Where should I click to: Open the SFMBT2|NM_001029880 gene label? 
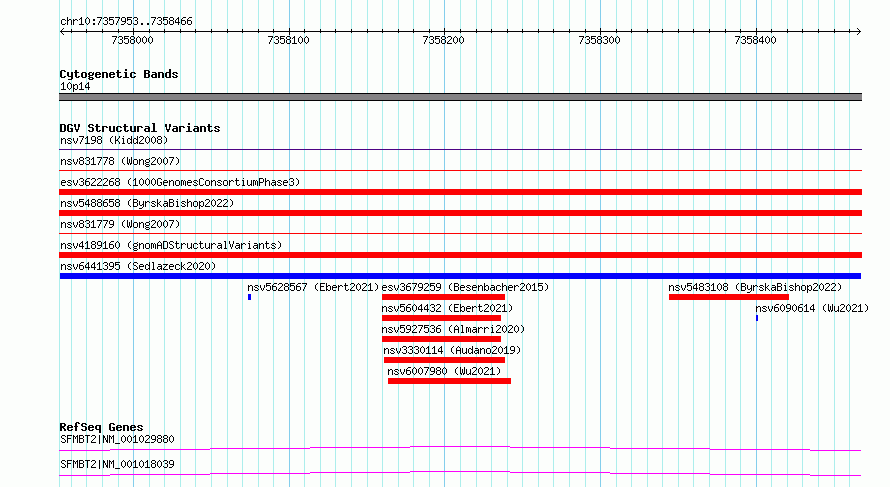[117, 439]
